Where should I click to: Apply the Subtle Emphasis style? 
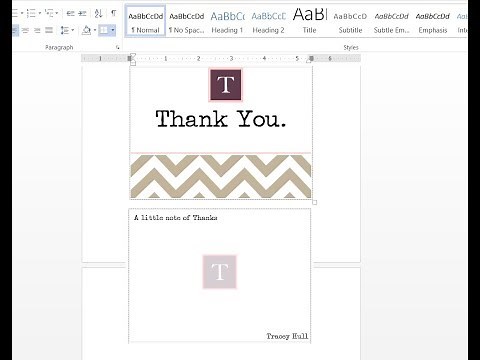(x=391, y=21)
